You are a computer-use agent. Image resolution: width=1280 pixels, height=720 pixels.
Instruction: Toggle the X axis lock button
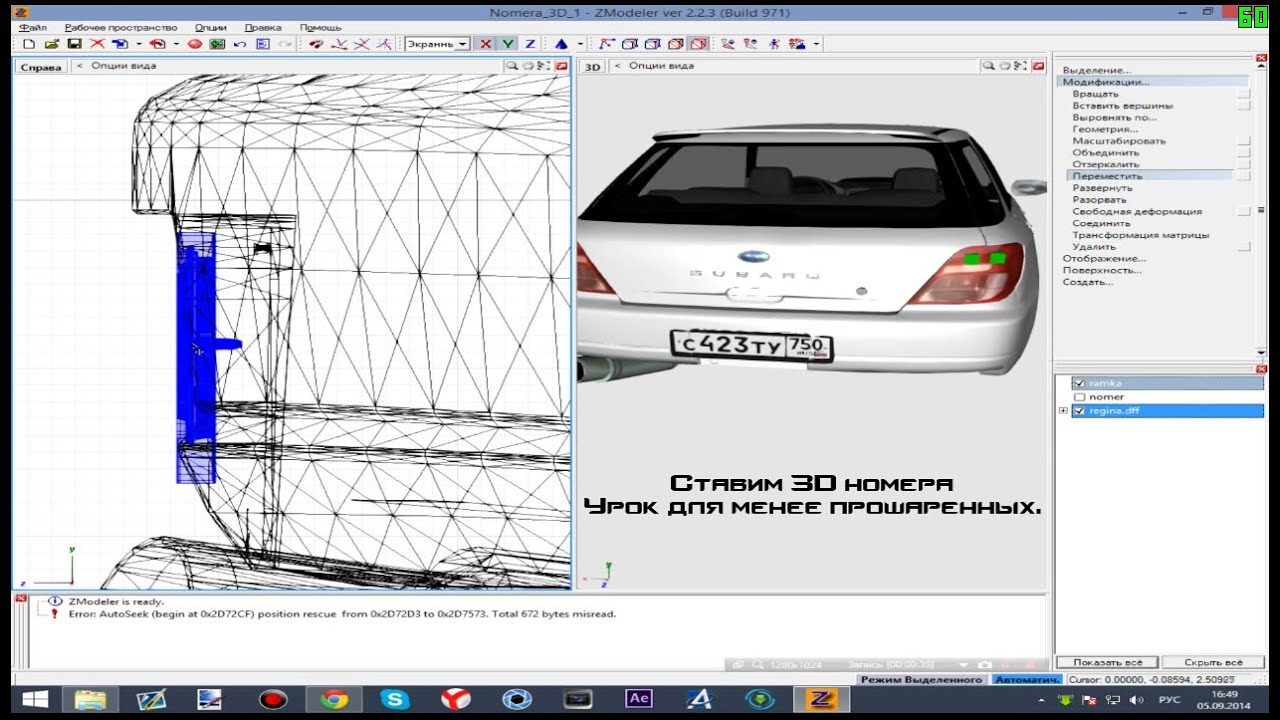pos(486,44)
